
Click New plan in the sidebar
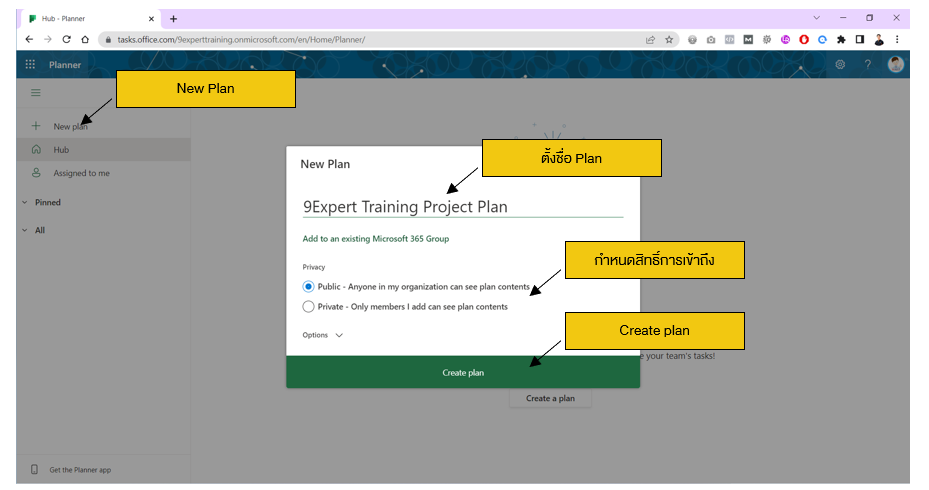(x=69, y=127)
